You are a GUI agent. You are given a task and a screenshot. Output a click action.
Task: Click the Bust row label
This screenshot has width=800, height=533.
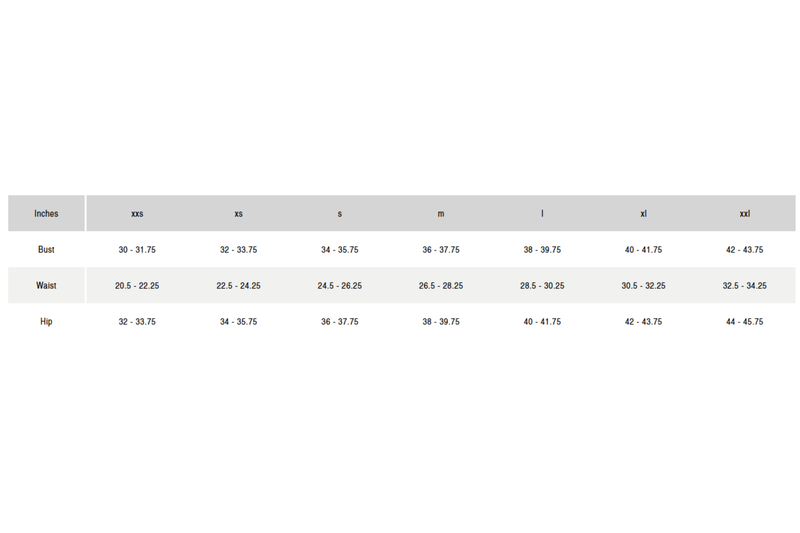click(x=46, y=250)
